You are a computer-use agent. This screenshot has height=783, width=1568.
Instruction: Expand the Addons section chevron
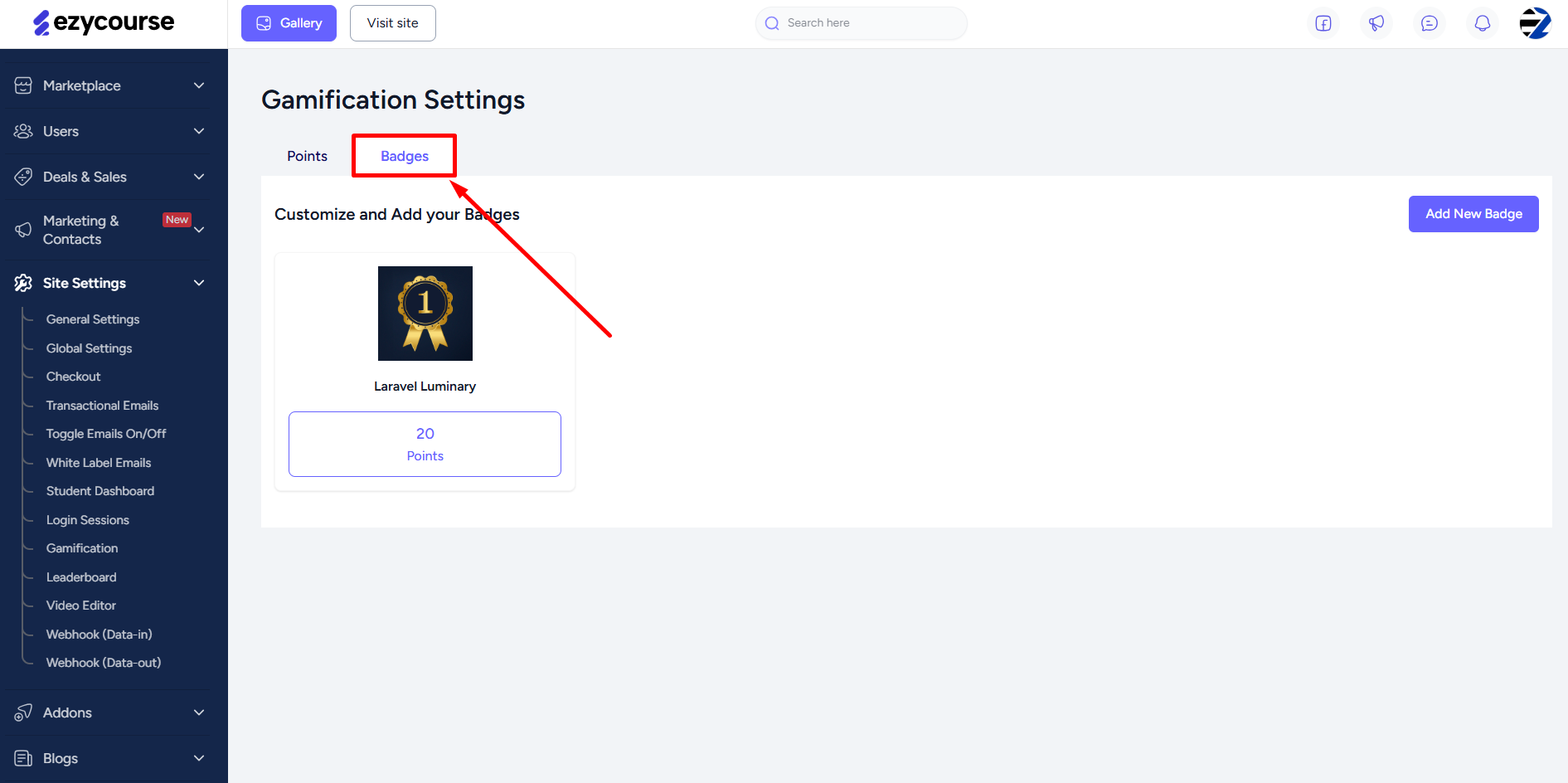pos(199,712)
